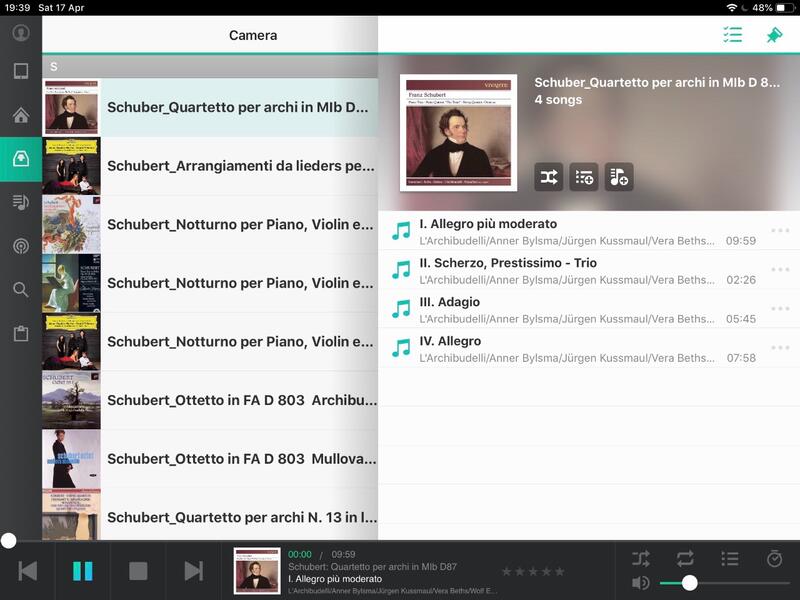
Task: Click the pin icon at top right
Action: pos(774,35)
